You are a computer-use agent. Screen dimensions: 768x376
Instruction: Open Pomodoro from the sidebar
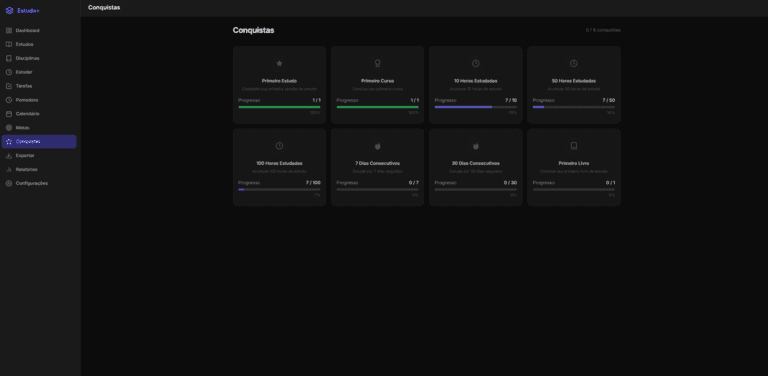click(39, 100)
